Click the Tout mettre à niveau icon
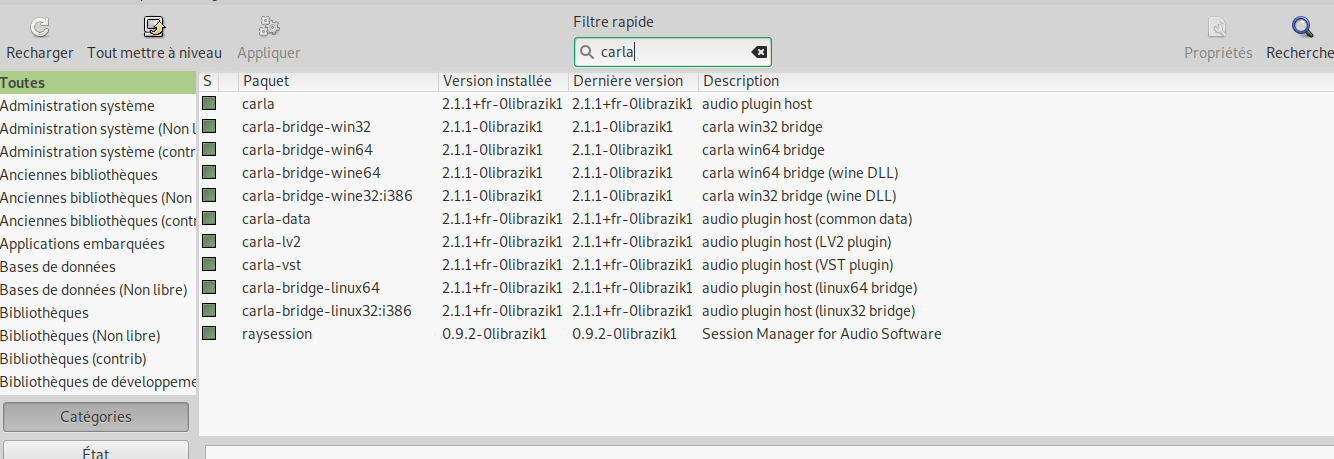This screenshot has height=459, width=1334. point(154,28)
